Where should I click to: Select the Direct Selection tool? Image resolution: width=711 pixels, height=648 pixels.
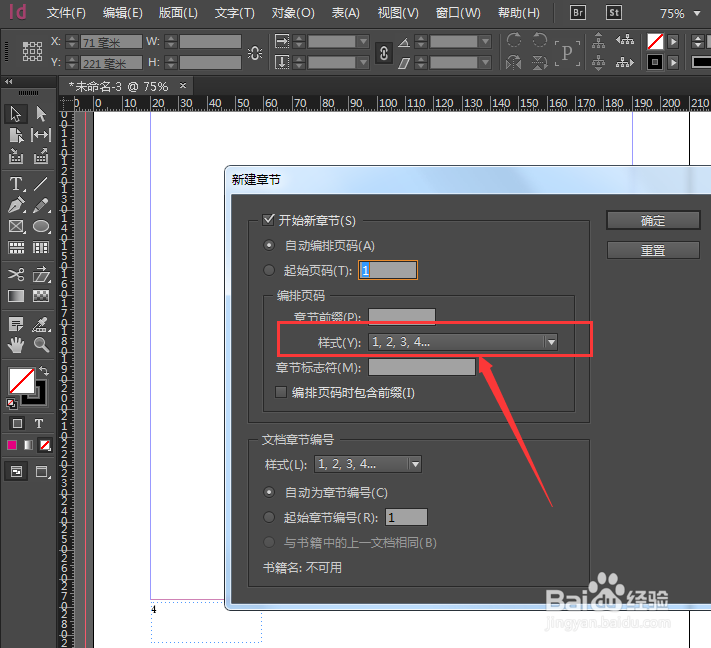coord(41,114)
